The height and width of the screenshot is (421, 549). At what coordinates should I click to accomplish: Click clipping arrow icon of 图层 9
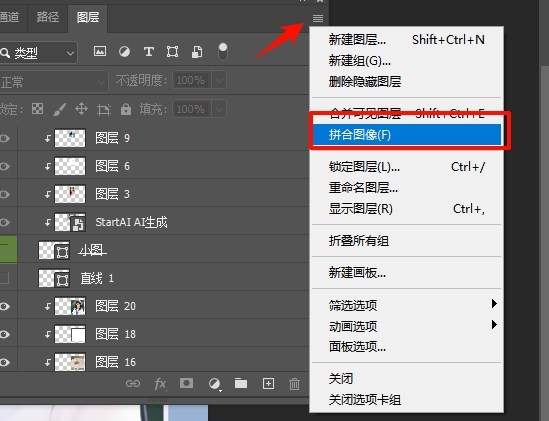coord(48,138)
